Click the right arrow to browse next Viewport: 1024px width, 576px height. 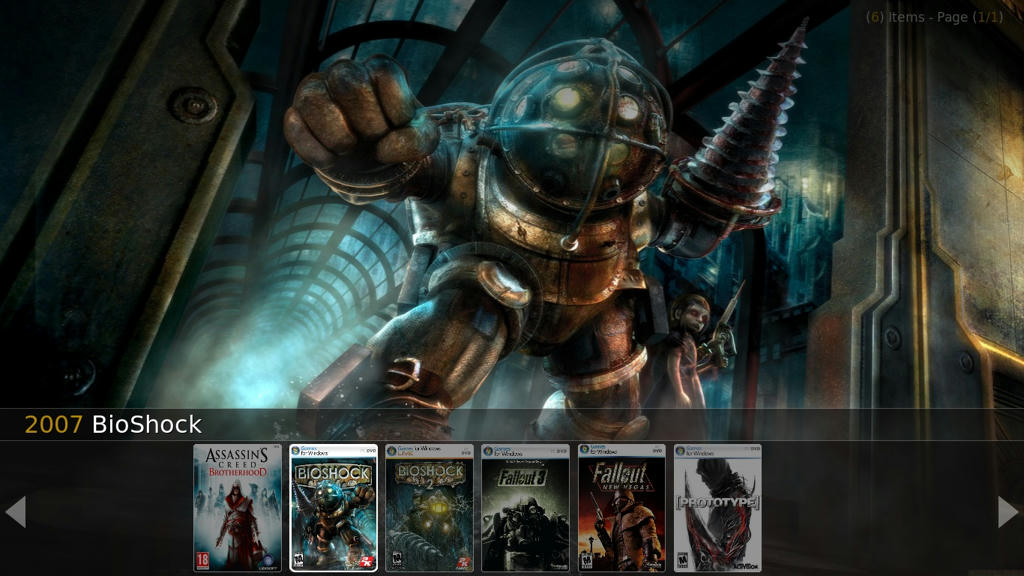point(1008,511)
